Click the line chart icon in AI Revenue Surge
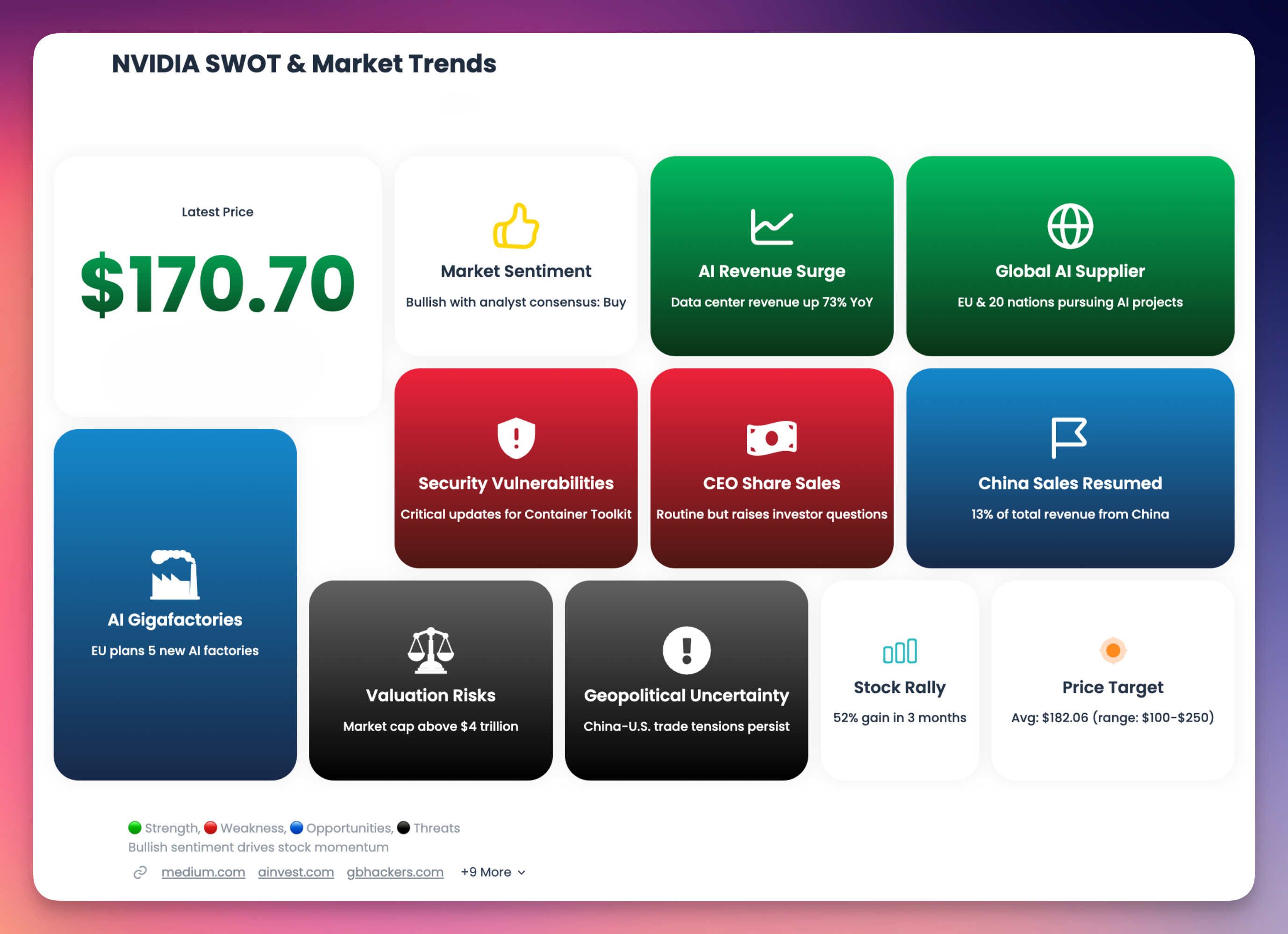The width and height of the screenshot is (1288, 934). point(771,227)
